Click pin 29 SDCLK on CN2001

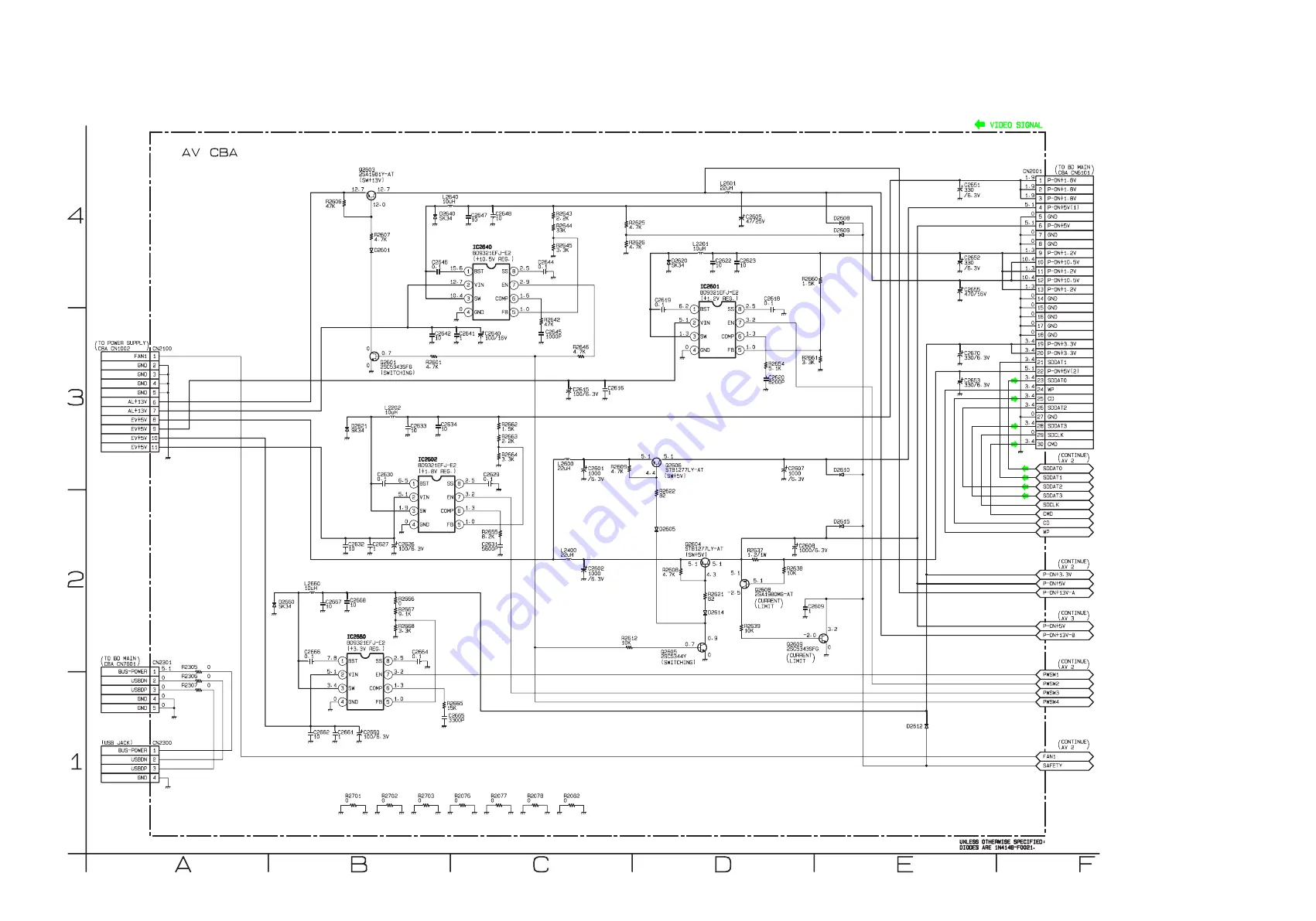[x=1065, y=435]
